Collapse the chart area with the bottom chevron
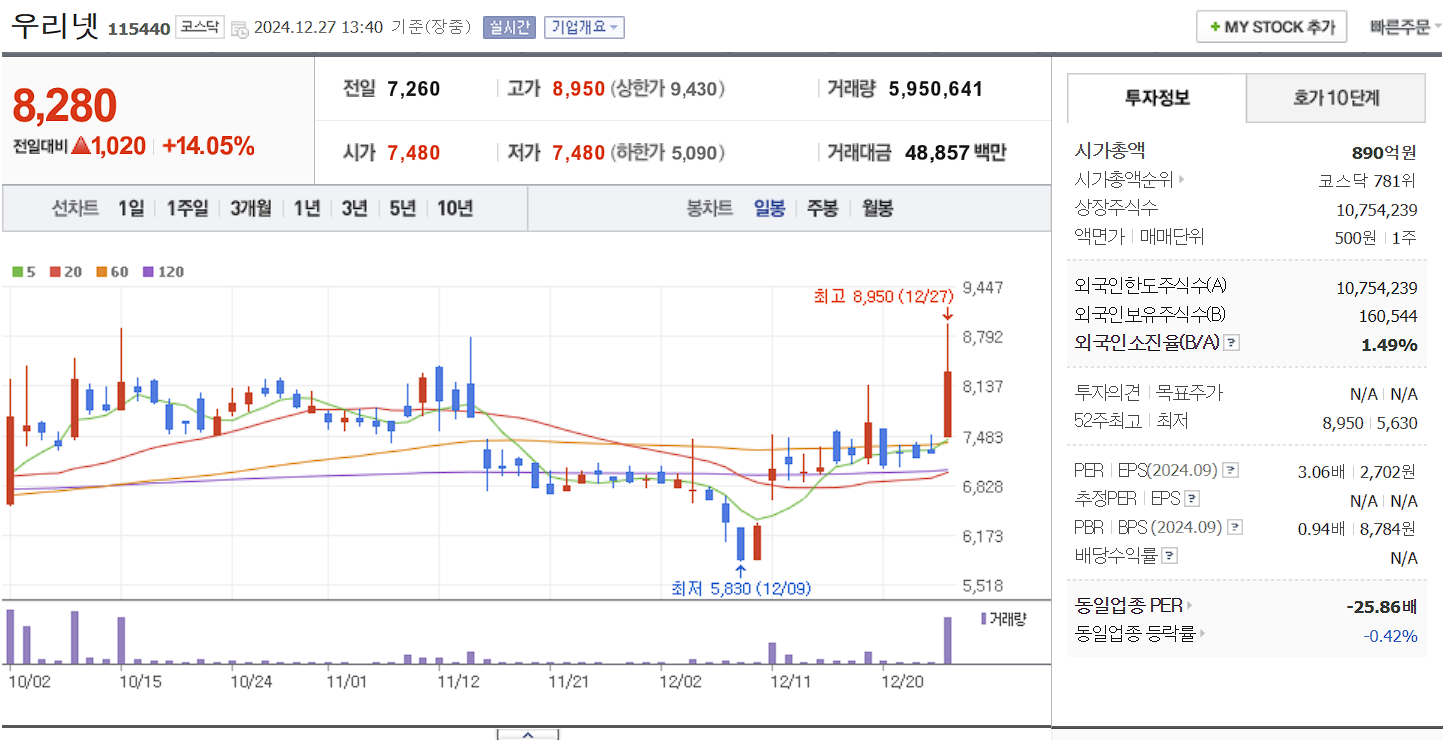This screenshot has height=740, width=1443. [x=527, y=733]
